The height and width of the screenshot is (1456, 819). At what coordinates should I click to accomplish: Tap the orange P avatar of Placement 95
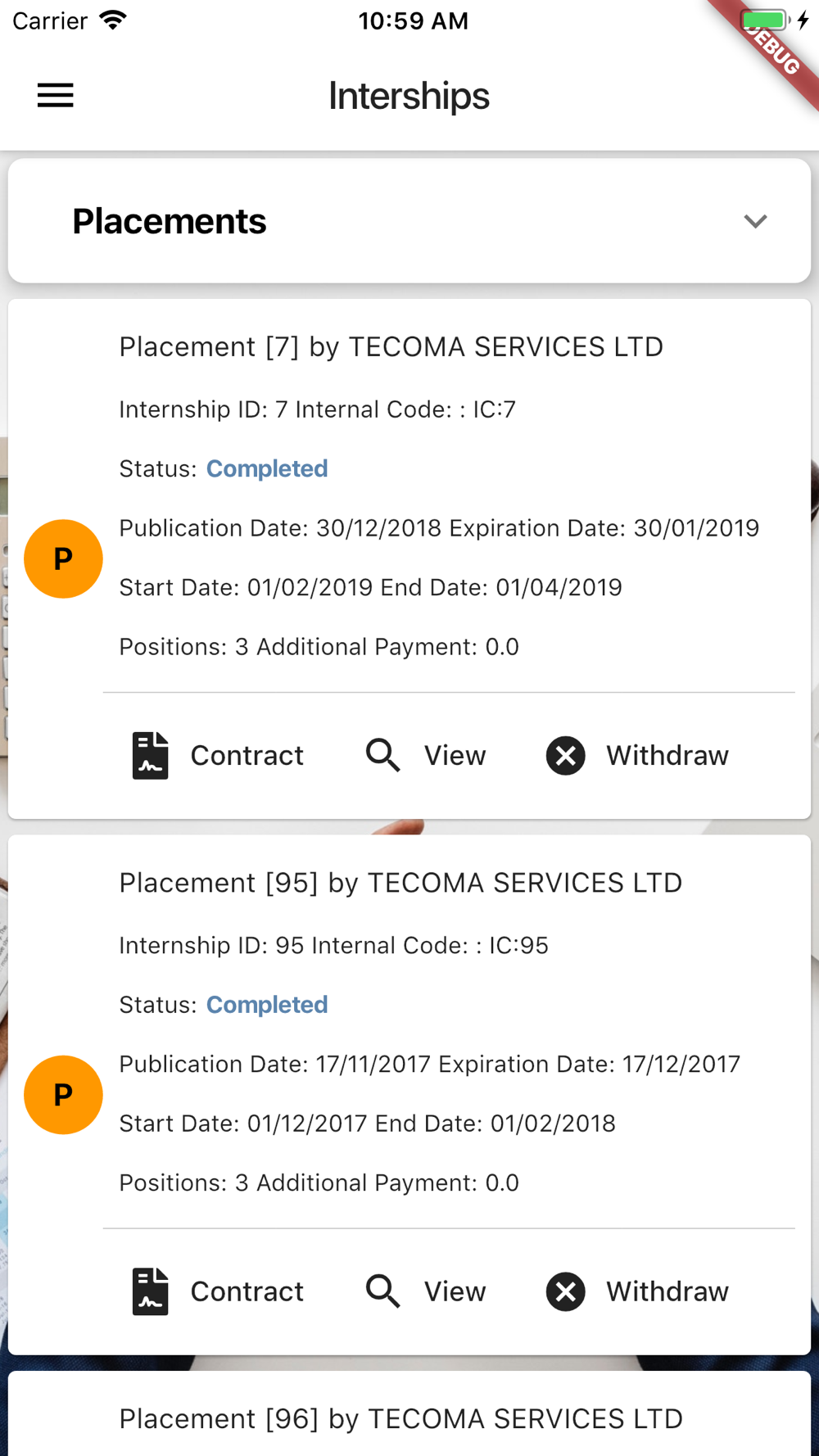pos(63,1095)
